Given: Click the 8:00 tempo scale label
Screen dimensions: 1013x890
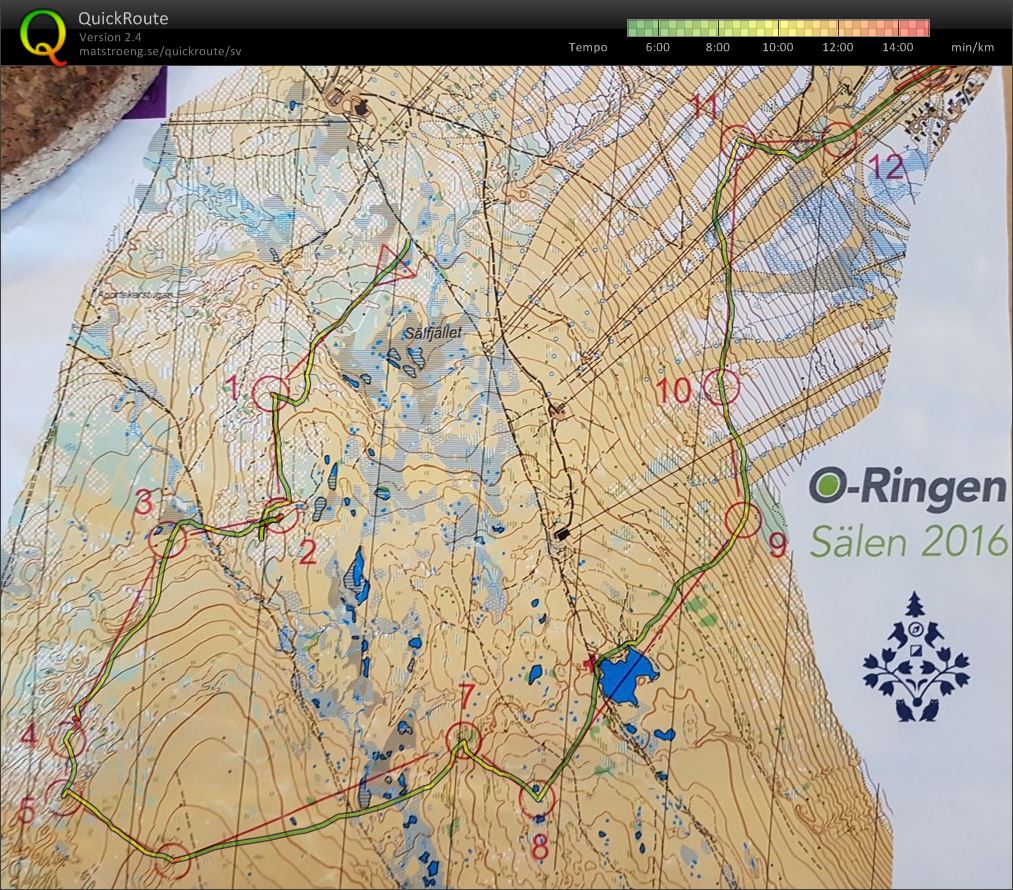Looking at the screenshot, I should tap(717, 47).
